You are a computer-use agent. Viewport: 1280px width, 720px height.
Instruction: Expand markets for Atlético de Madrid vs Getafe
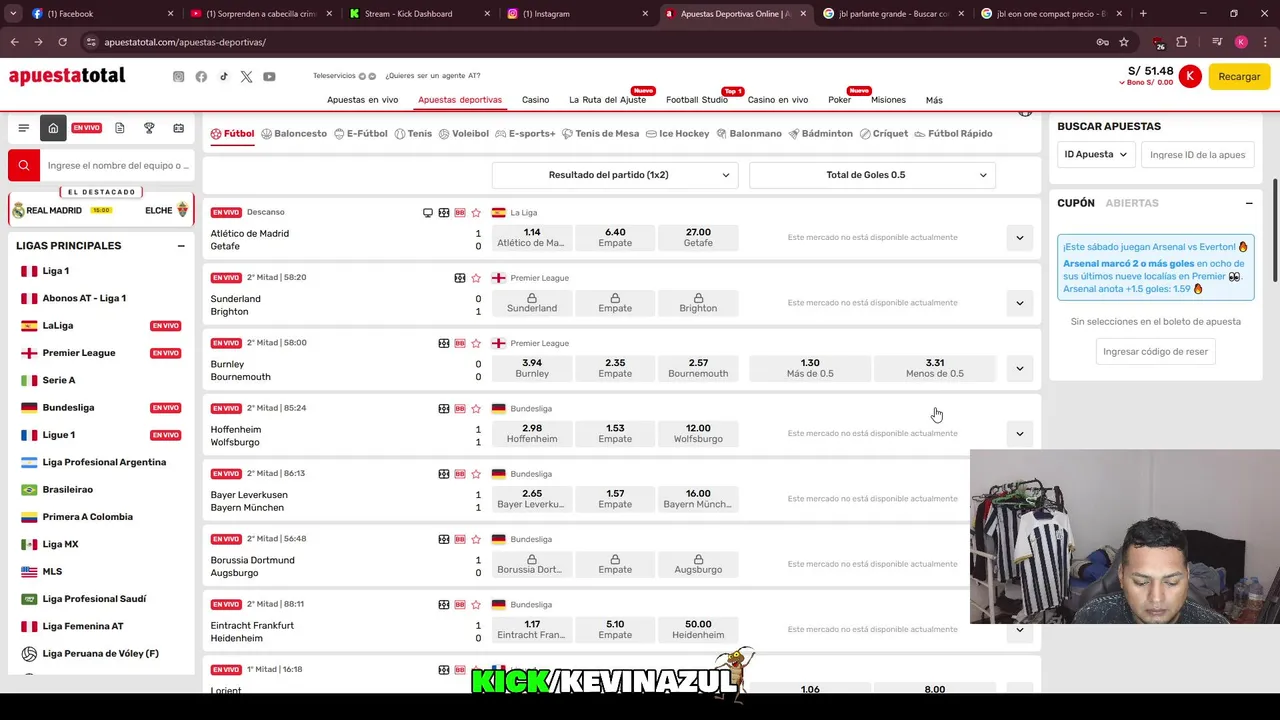point(1019,238)
